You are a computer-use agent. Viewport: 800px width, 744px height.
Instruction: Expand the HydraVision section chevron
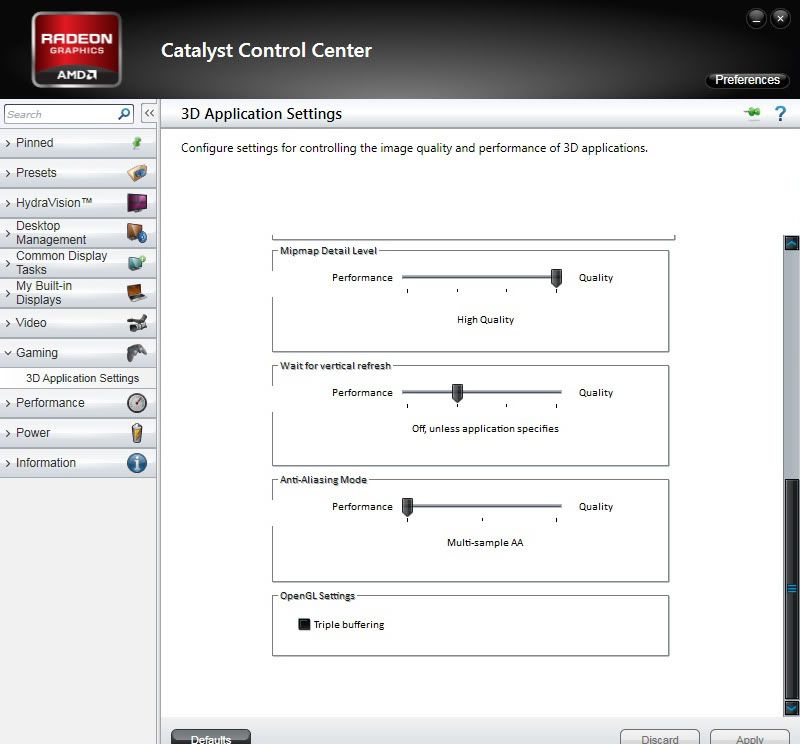[x=8, y=203]
